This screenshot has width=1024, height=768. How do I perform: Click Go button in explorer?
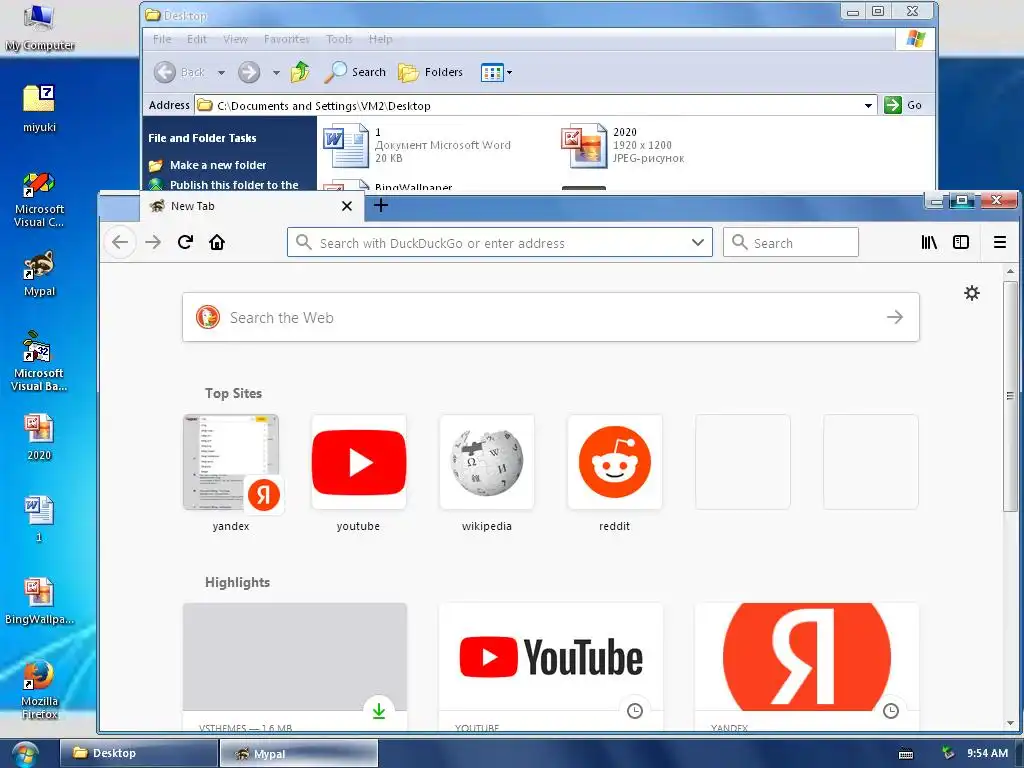tap(903, 105)
